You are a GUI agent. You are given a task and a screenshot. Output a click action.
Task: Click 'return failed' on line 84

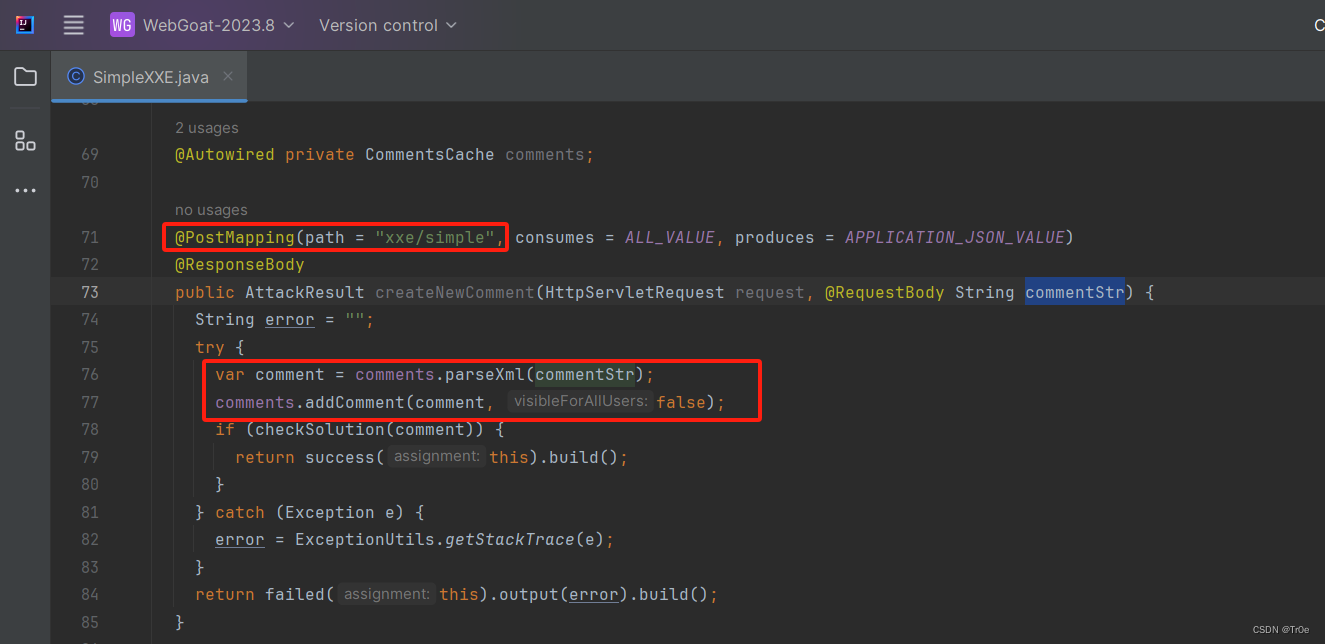point(260,594)
